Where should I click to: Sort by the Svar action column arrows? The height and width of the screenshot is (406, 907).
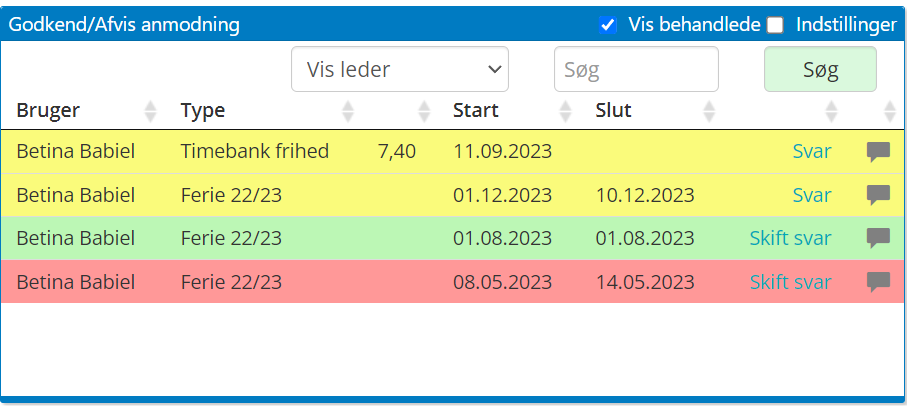[831, 111]
